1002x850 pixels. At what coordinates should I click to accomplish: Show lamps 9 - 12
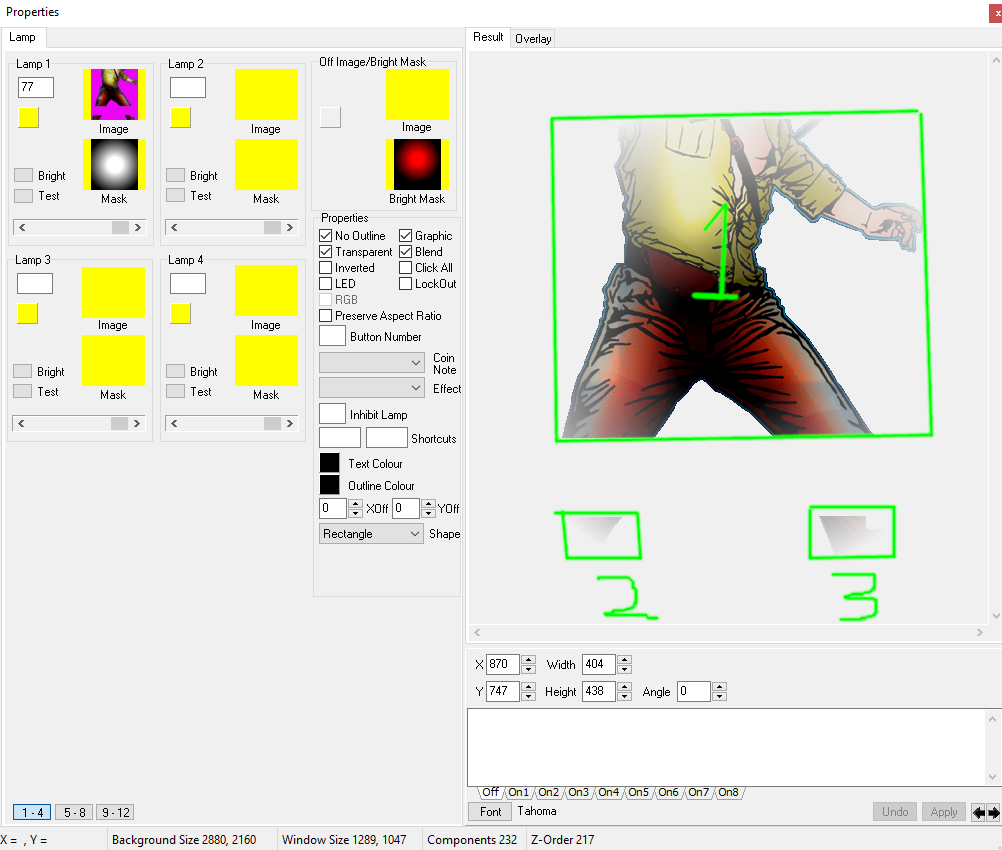[x=116, y=812]
